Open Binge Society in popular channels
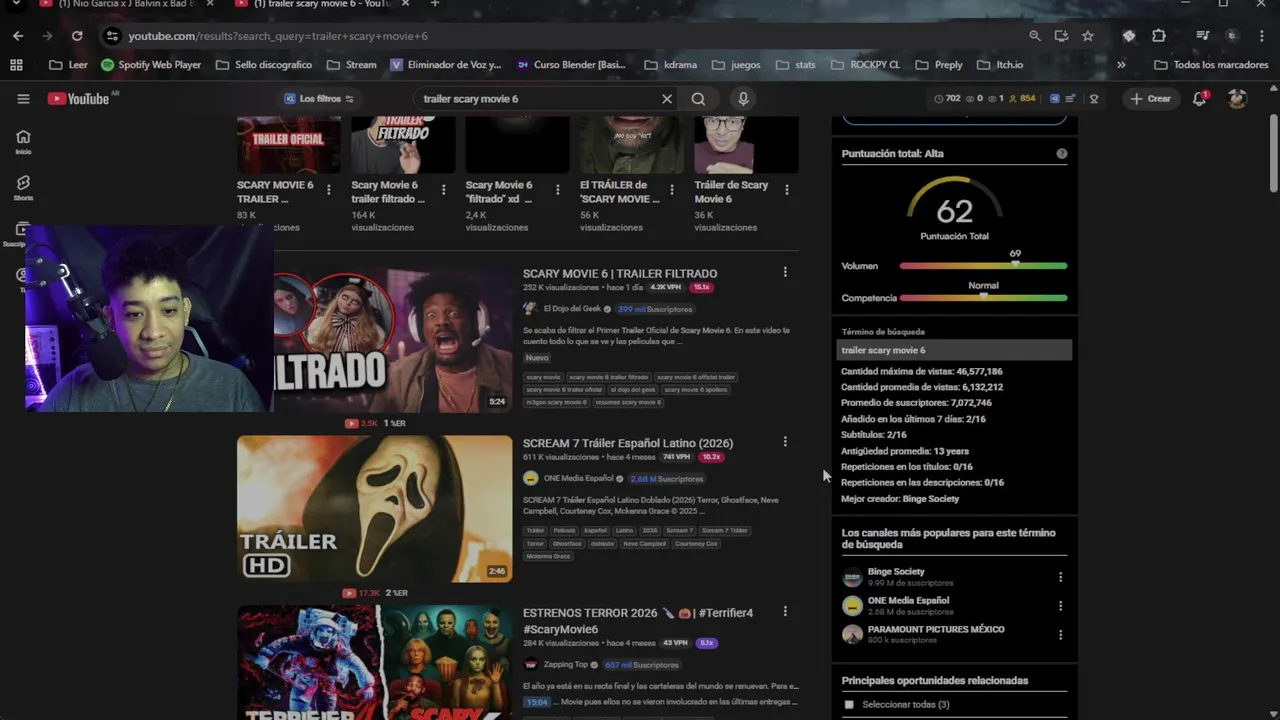 point(896,571)
